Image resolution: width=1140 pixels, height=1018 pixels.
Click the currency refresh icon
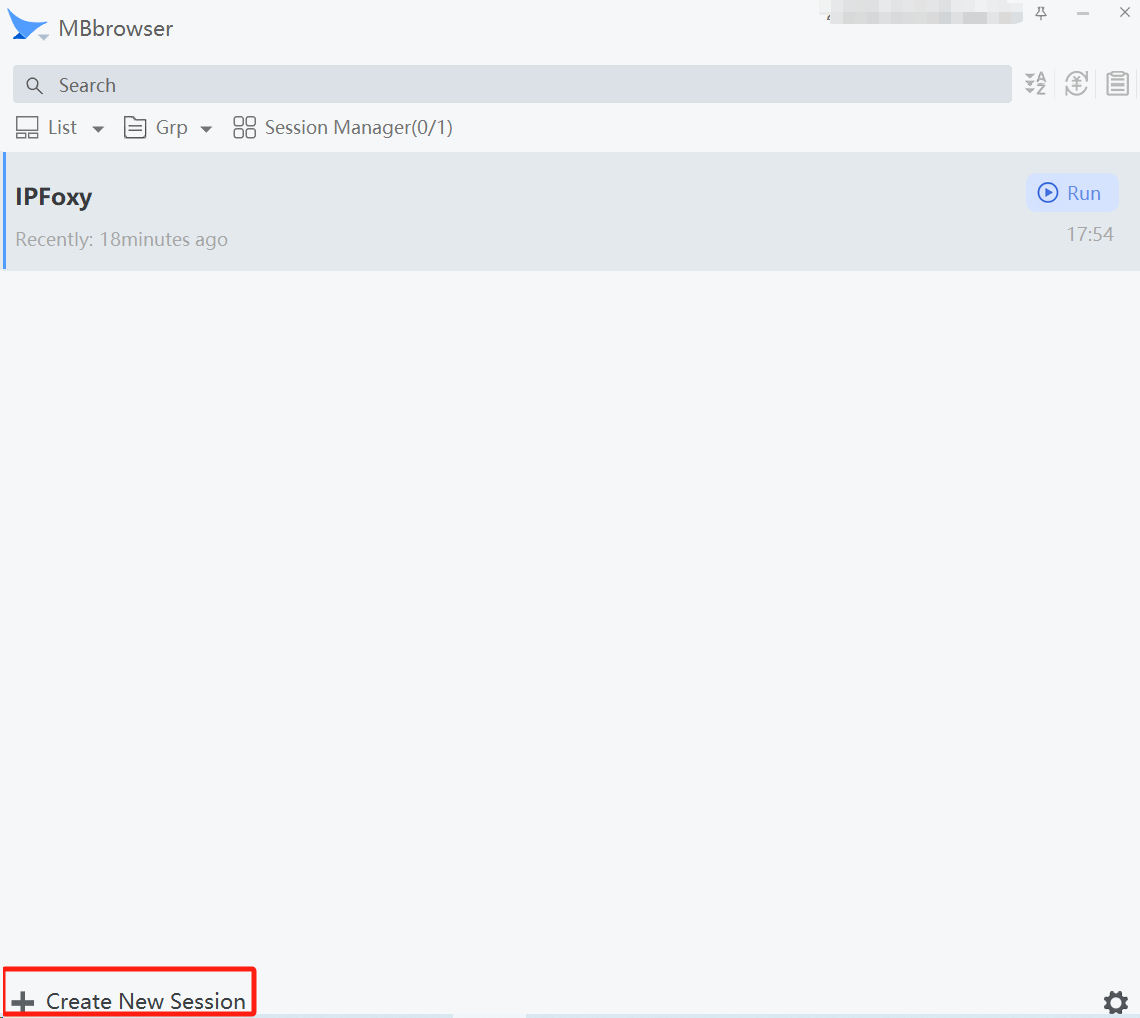pos(1076,84)
